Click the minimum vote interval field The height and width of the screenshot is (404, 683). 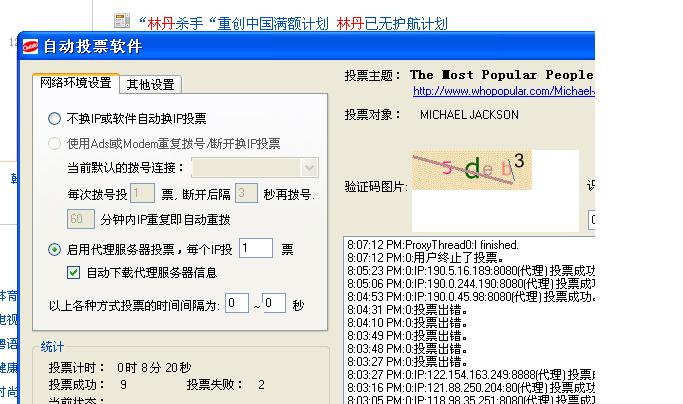pyautogui.click(x=236, y=303)
